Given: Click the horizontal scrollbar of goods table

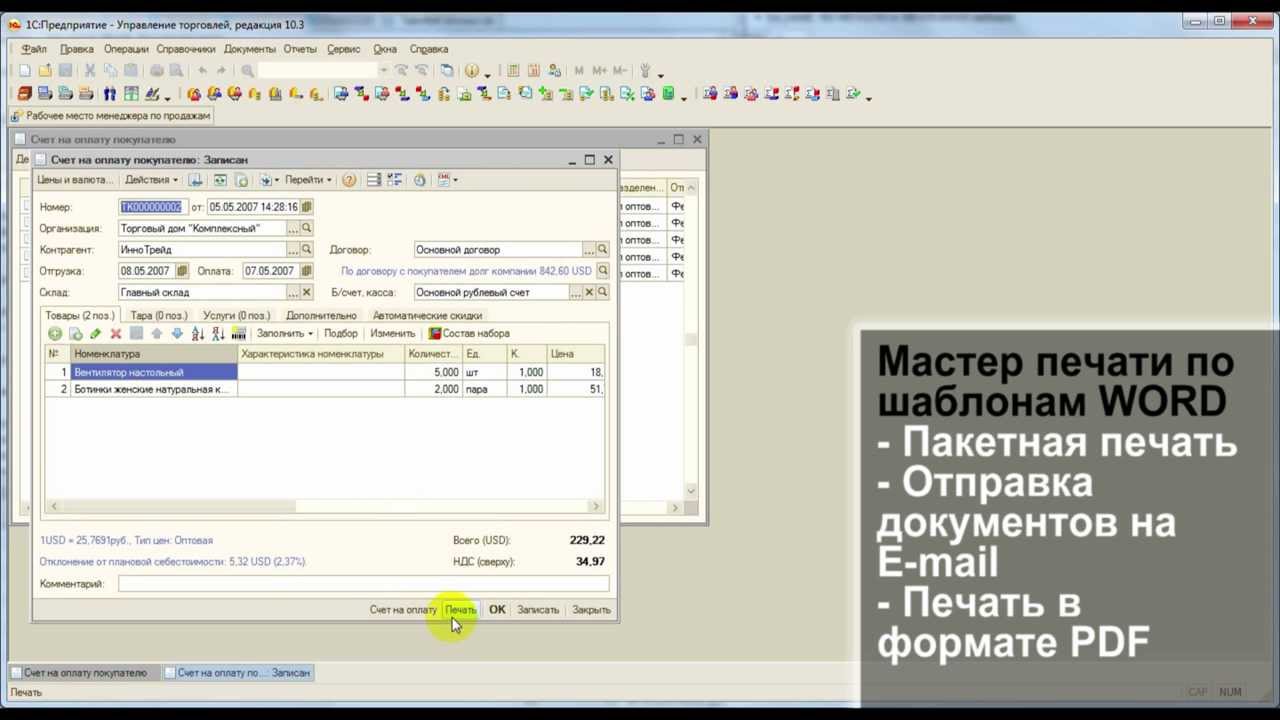Looking at the screenshot, I should coord(324,506).
